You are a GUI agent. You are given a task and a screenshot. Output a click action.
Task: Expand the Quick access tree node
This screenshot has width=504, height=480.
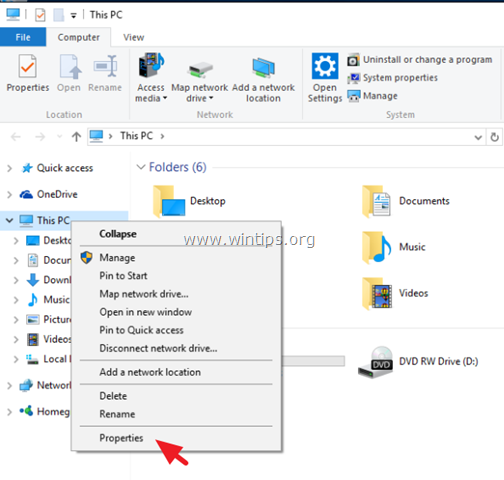click(x=10, y=168)
